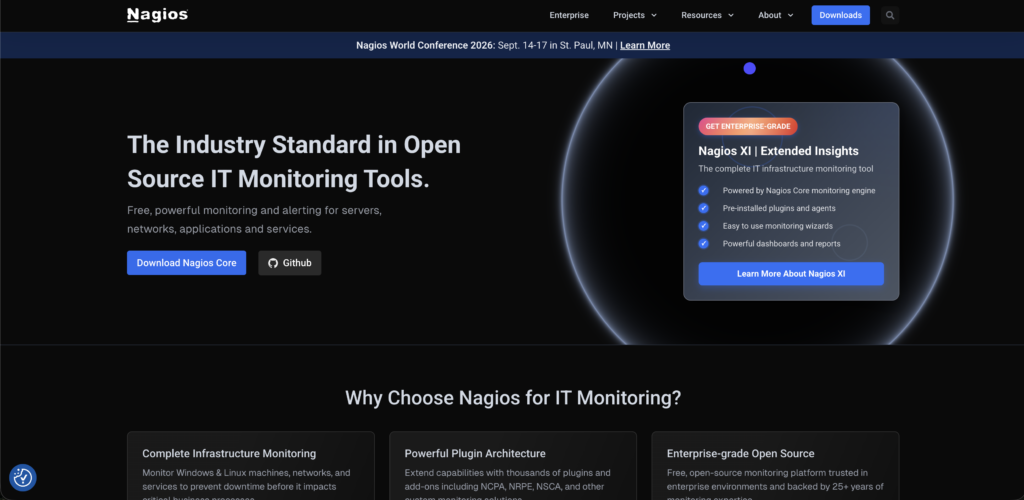Click The Industry Standard hero headline
1024x500 pixels.
pos(294,162)
